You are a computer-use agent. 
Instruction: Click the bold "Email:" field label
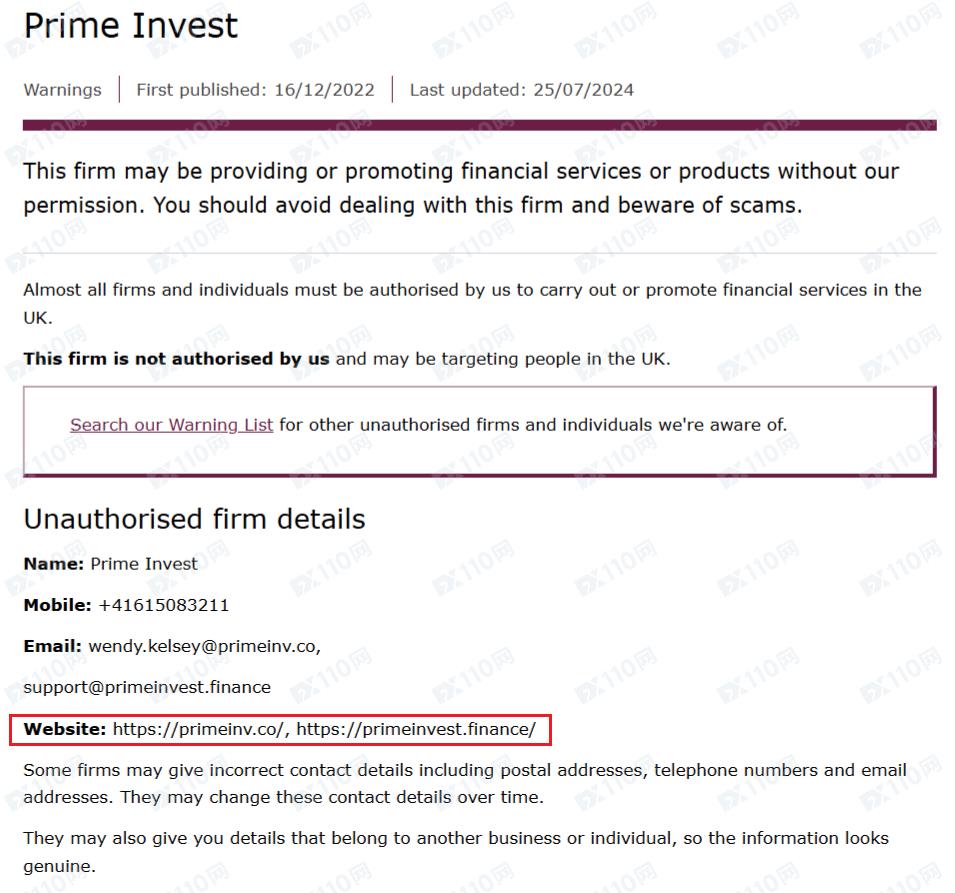click(53, 646)
